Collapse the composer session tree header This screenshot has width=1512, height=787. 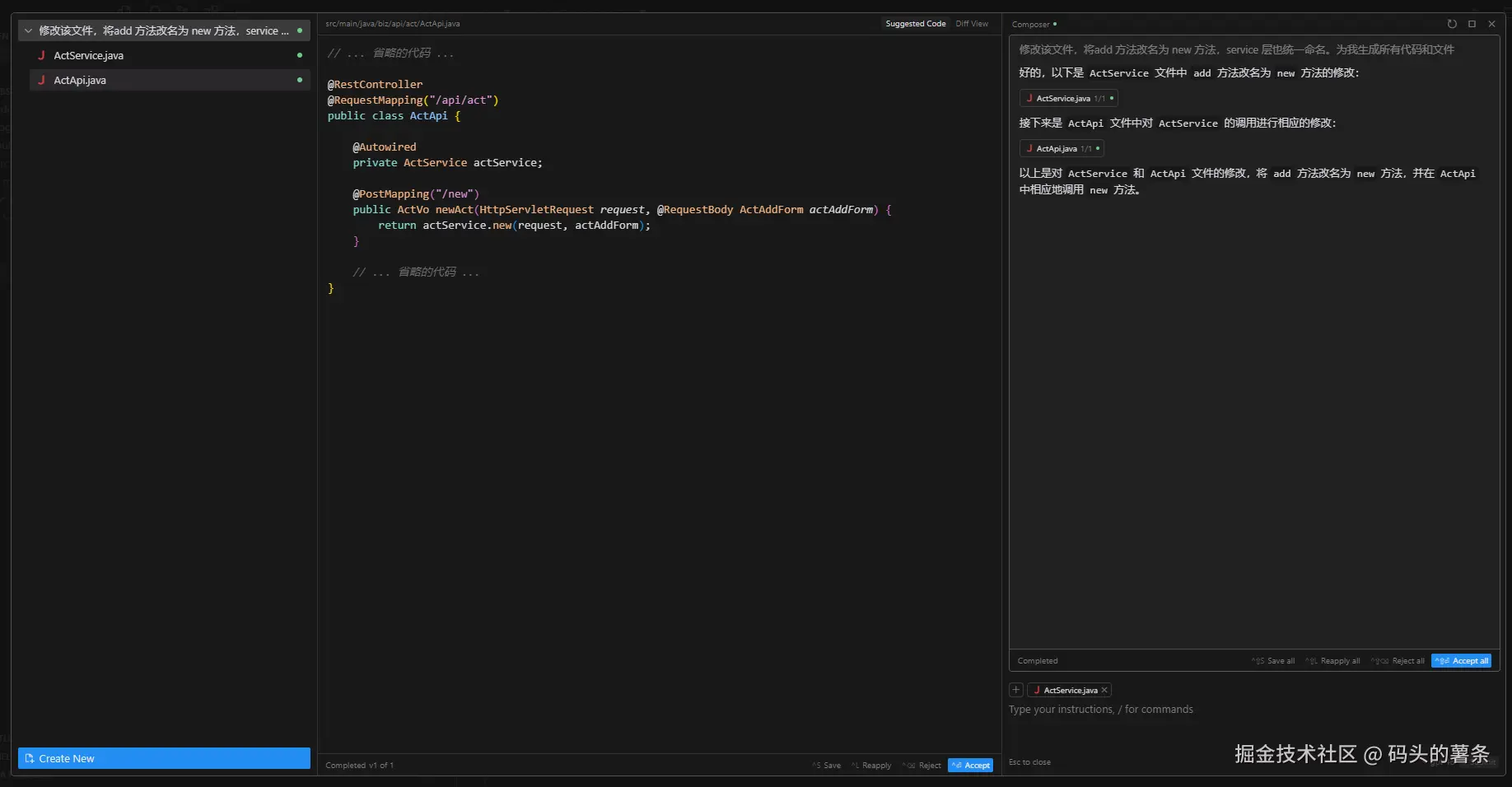coord(29,30)
